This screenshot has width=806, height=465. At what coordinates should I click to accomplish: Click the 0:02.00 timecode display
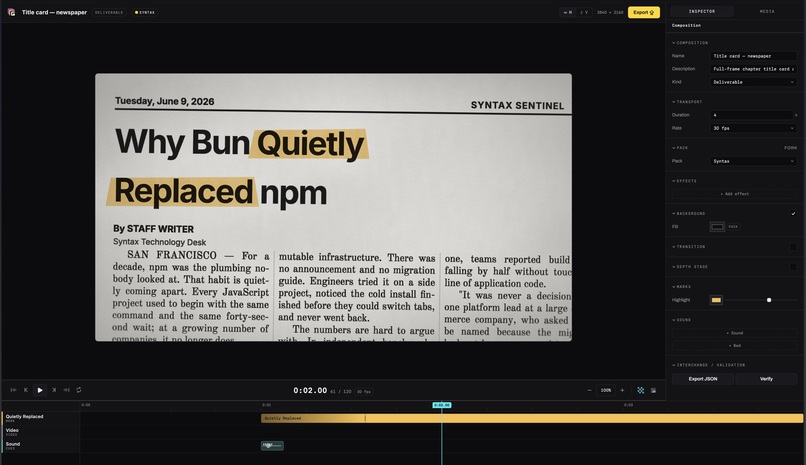[310, 390]
